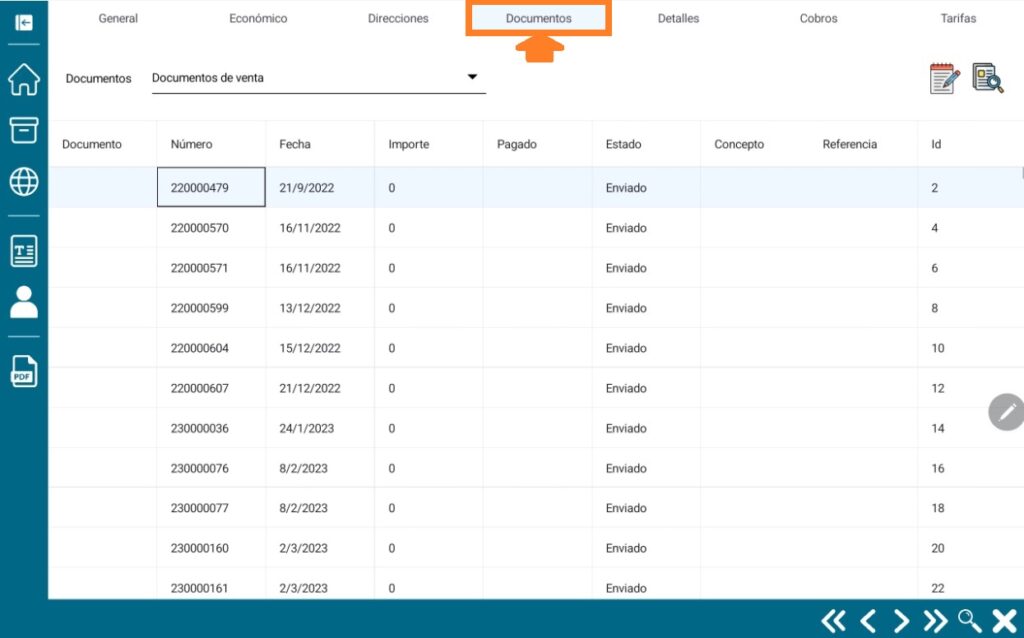Click the Referencia column header
1024x638 pixels.
(x=850, y=144)
